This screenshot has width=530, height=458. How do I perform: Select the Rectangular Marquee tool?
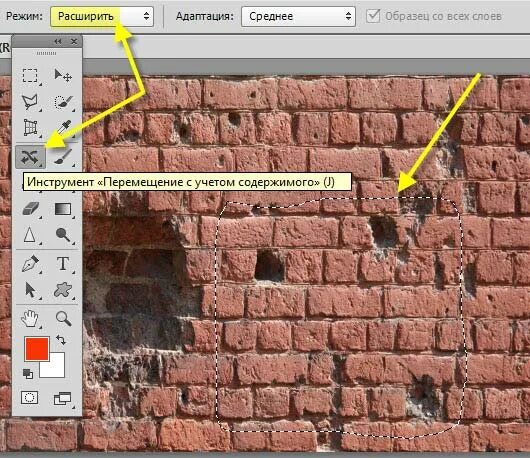pos(30,75)
